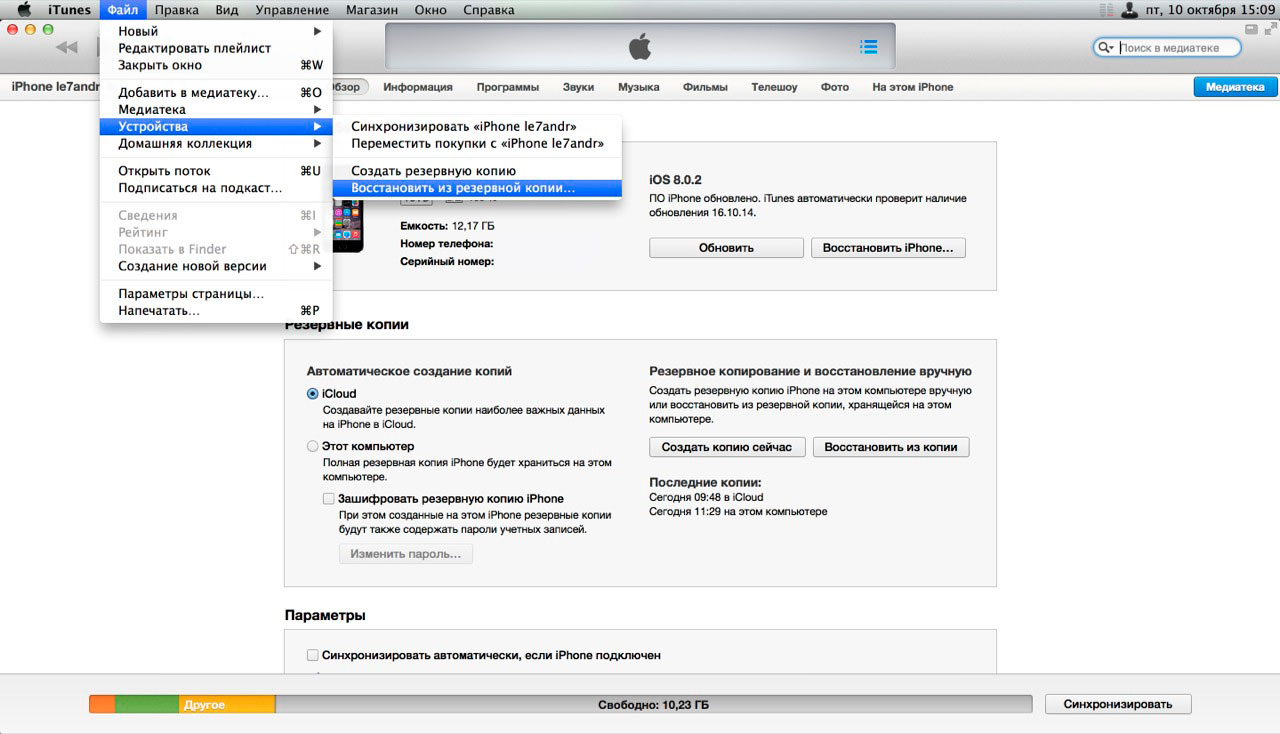Expand Создание новой версии submenu
The image size is (1280, 734).
(216, 266)
